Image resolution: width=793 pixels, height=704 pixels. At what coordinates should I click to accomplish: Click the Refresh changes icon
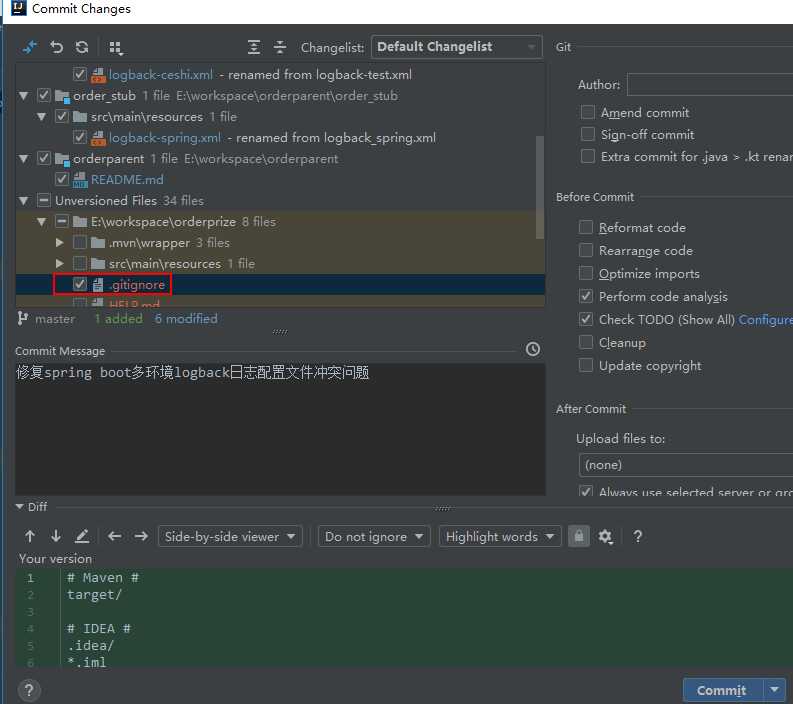click(82, 47)
